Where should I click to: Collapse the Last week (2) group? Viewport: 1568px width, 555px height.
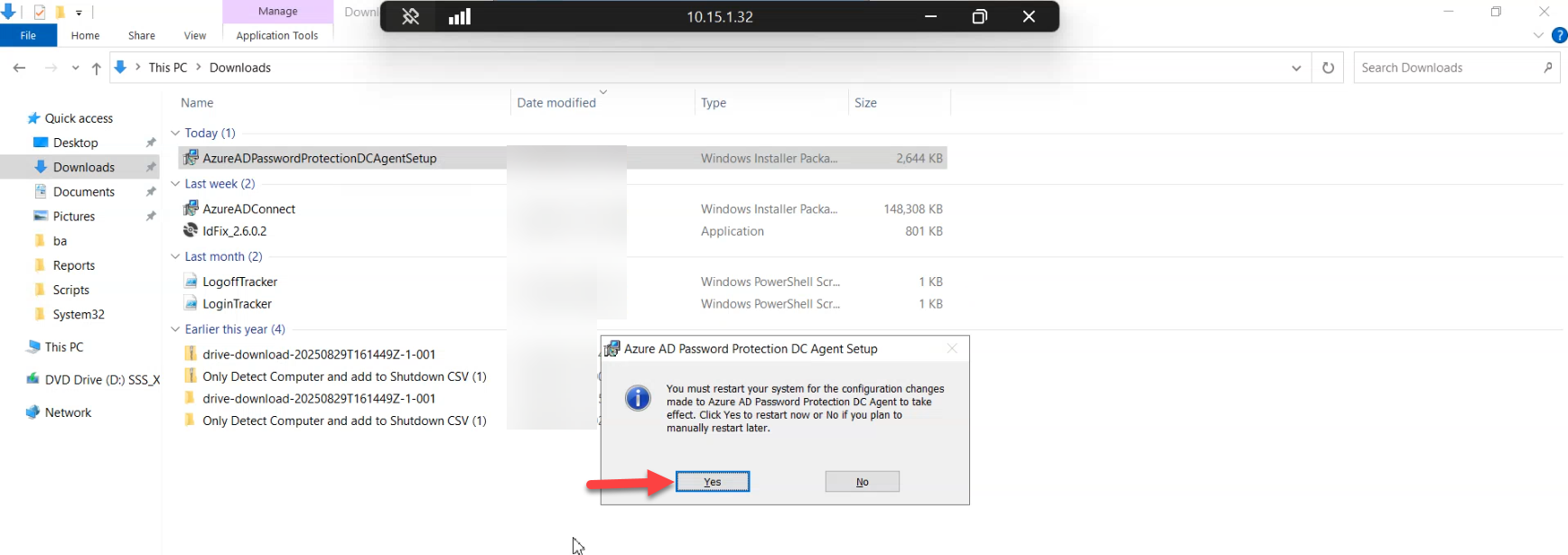pyautogui.click(x=175, y=183)
